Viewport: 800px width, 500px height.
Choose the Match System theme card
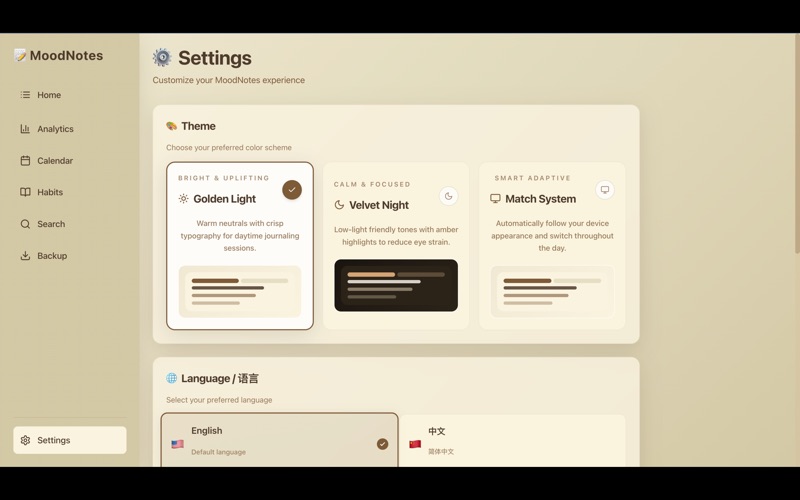[x=552, y=246]
